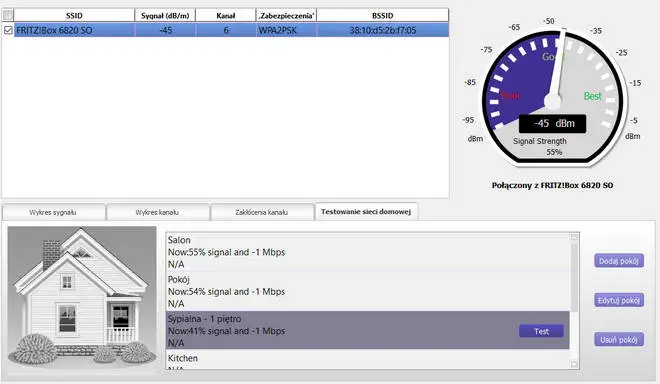The image size is (660, 384).
Task: Click the Zabezpieczenia column header
Action: pos(286,16)
